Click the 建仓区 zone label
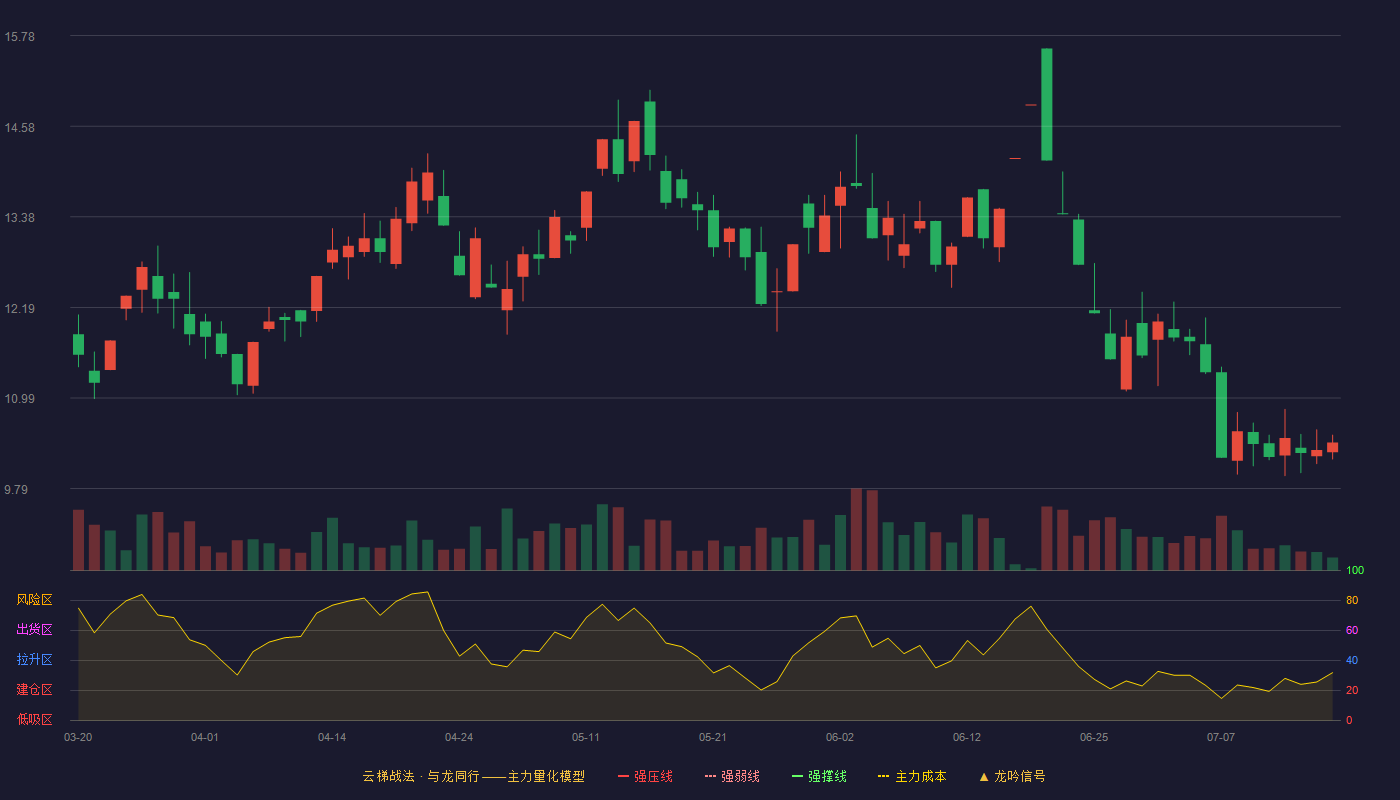Image resolution: width=1400 pixels, height=800 pixels. (34, 690)
